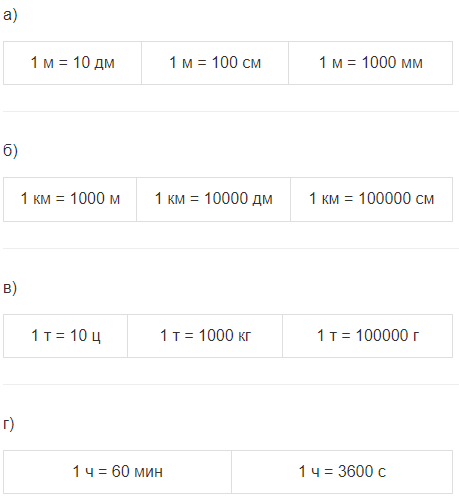Click the value '3600 с' in the last table
This screenshot has height=501, width=459.
(362, 471)
